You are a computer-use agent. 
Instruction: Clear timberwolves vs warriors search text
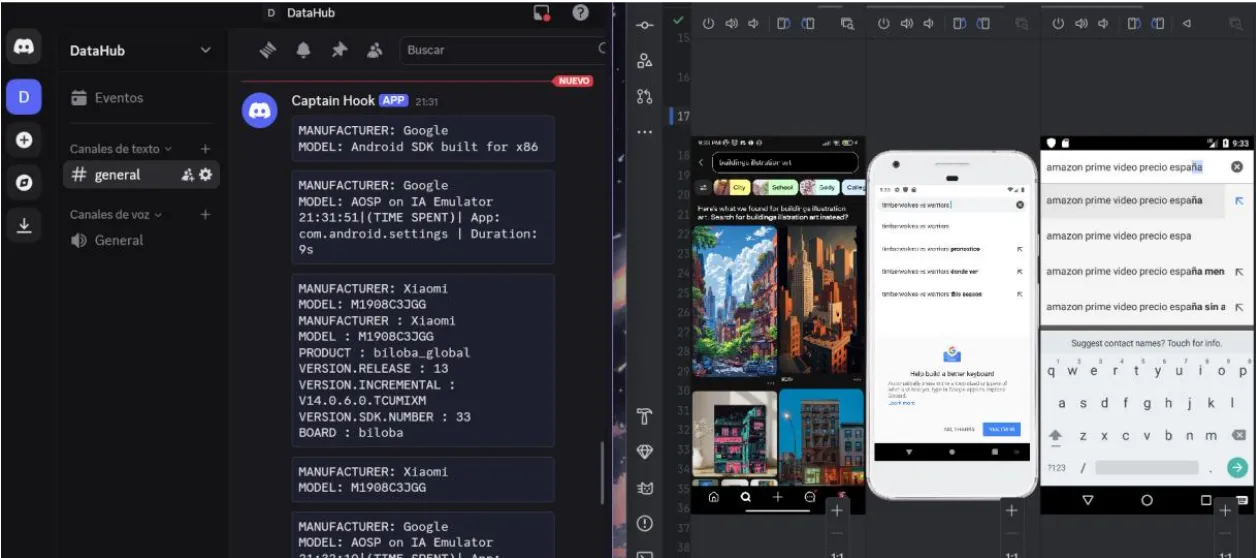(x=1020, y=205)
